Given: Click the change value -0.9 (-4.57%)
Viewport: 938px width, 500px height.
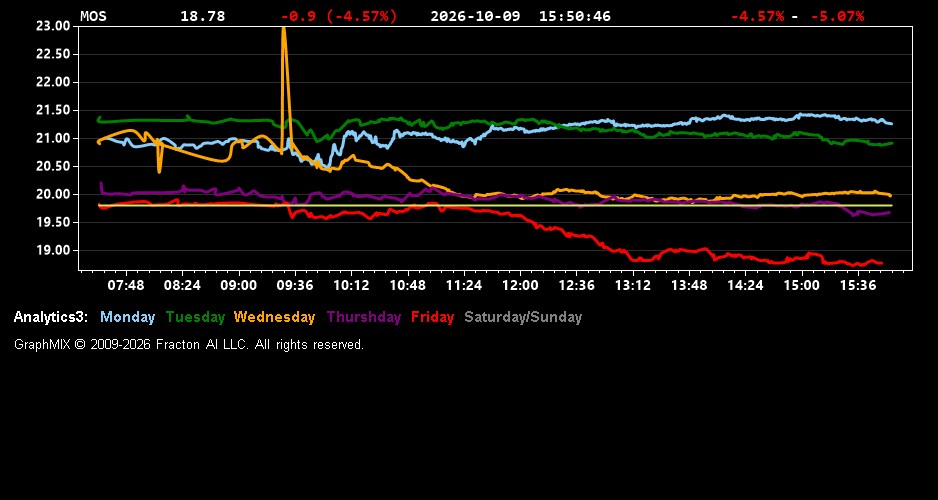Looking at the screenshot, I should pos(339,16).
